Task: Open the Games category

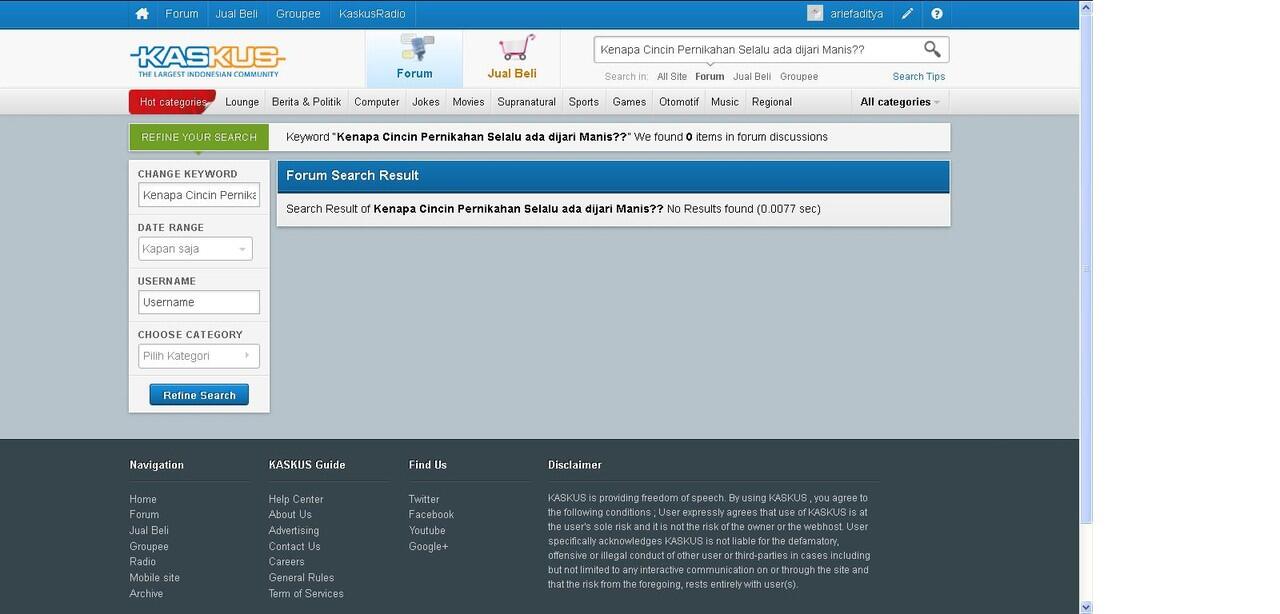Action: tap(629, 102)
